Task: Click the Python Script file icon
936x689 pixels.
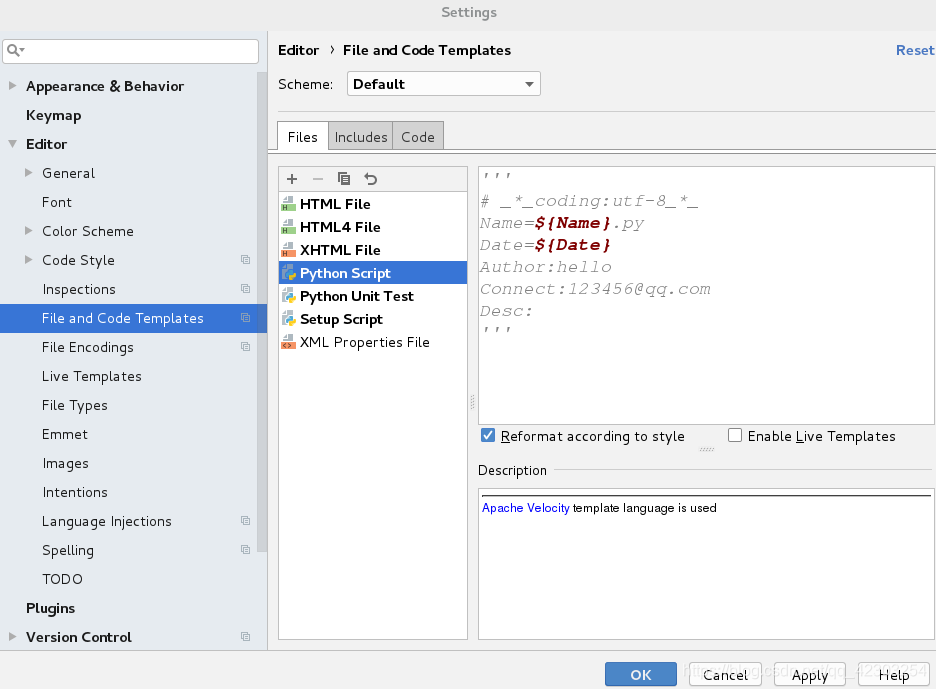Action: (x=289, y=273)
